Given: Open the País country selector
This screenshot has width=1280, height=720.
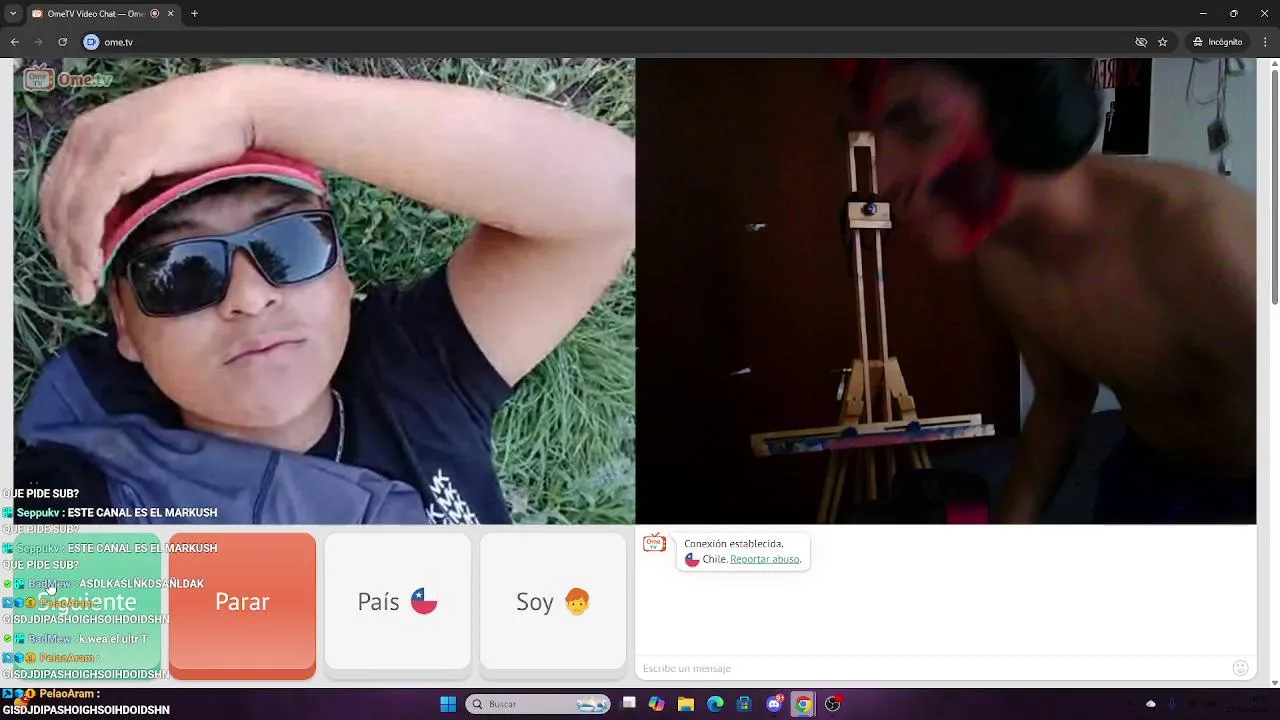Looking at the screenshot, I should coord(398,601).
